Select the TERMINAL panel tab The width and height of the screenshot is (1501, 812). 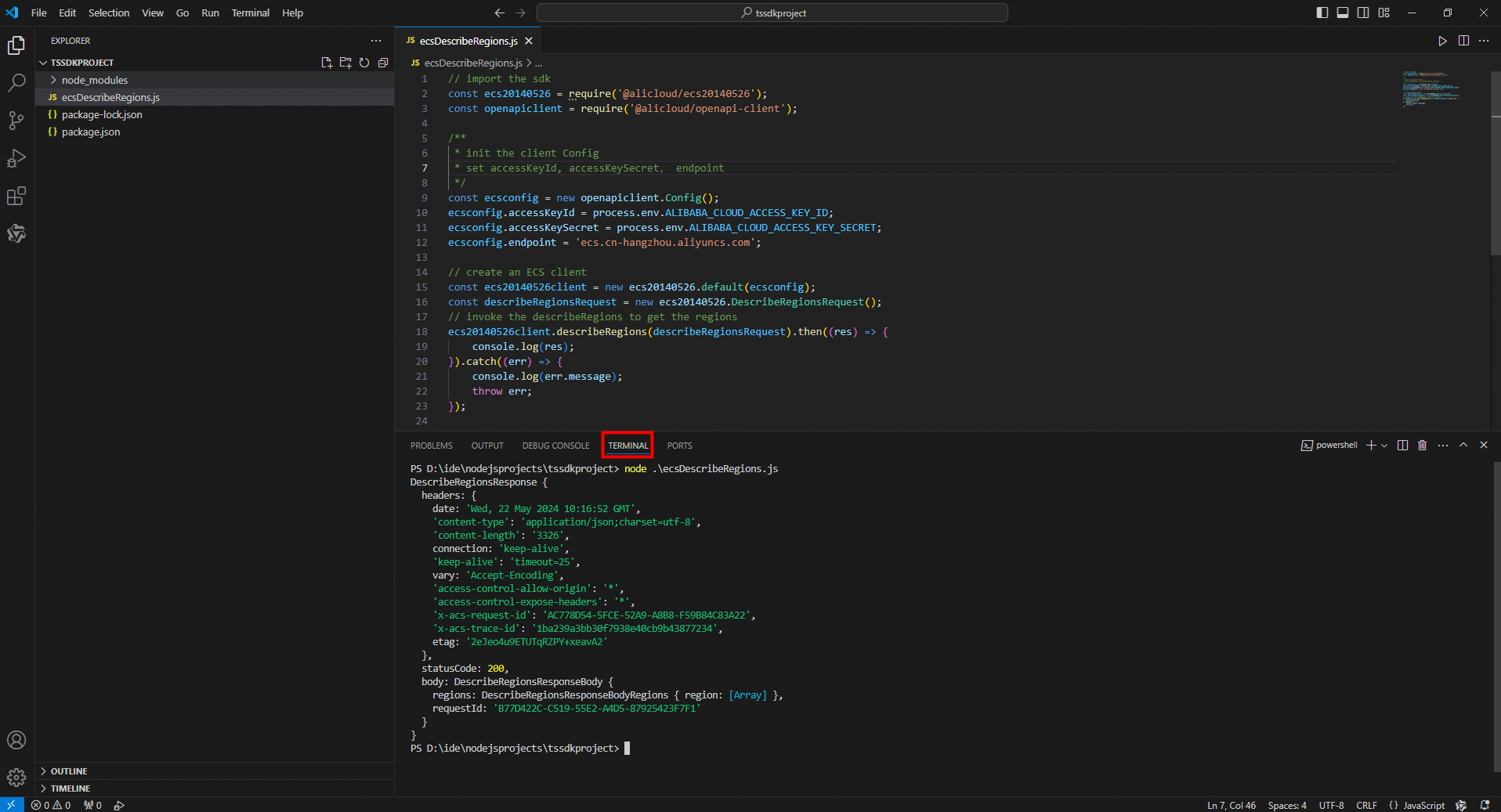point(628,446)
